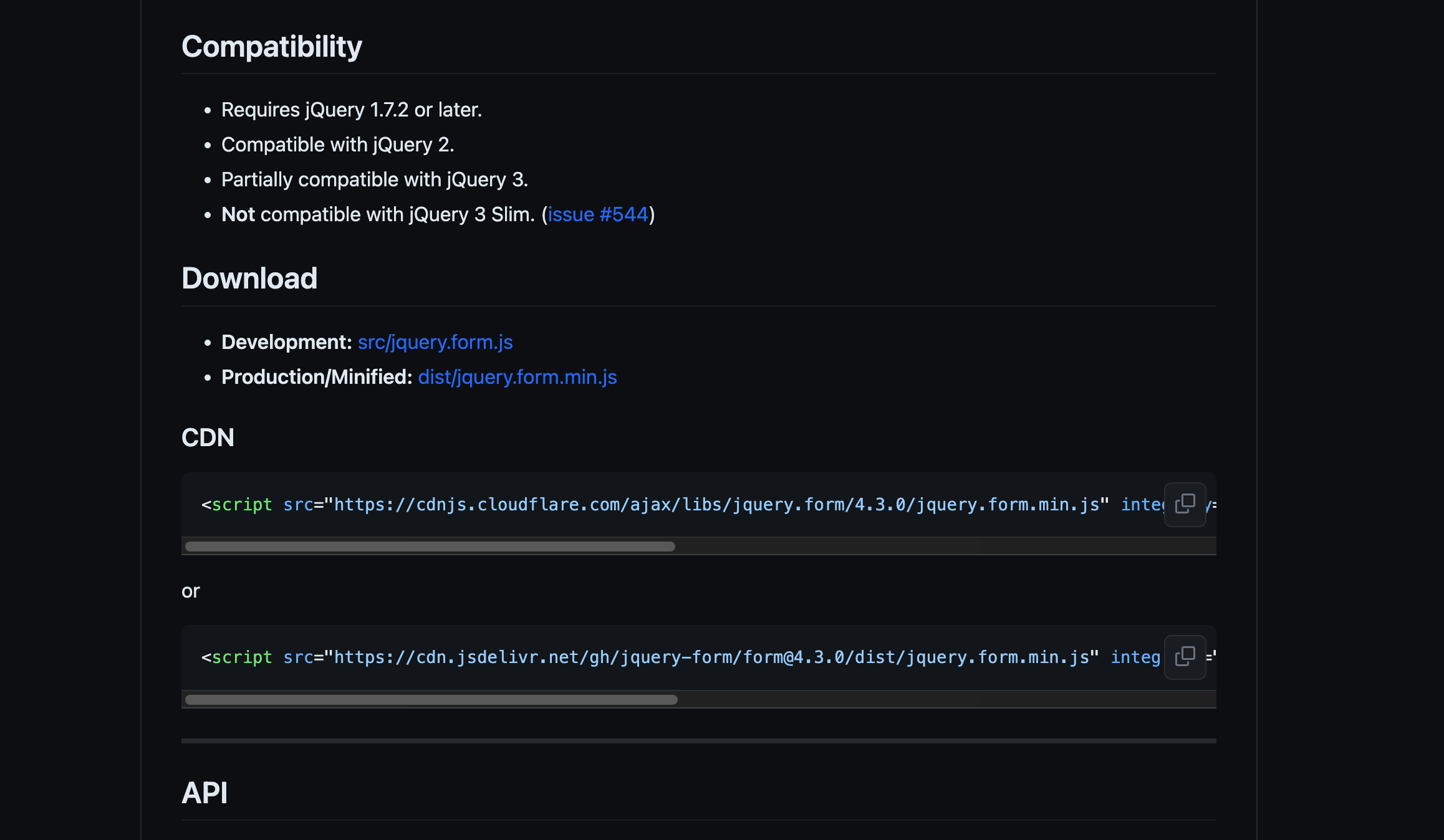Click text 'Requires jQuery 1.7.2 or later.'
1444x840 pixels.
tap(352, 110)
